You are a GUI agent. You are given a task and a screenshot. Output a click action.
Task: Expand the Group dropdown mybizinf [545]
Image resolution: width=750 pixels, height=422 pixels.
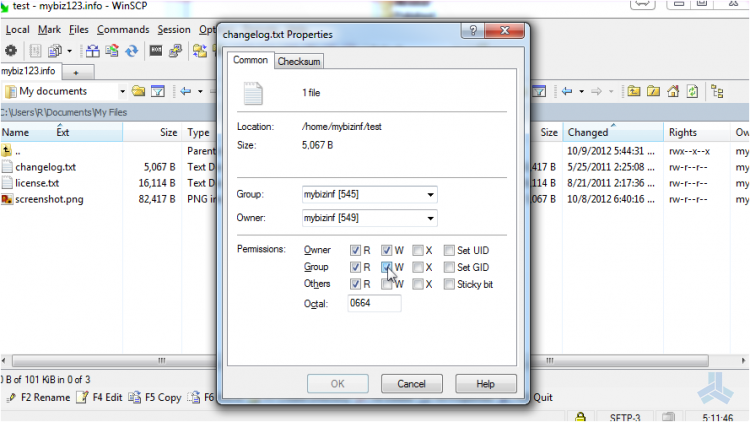(x=430, y=194)
